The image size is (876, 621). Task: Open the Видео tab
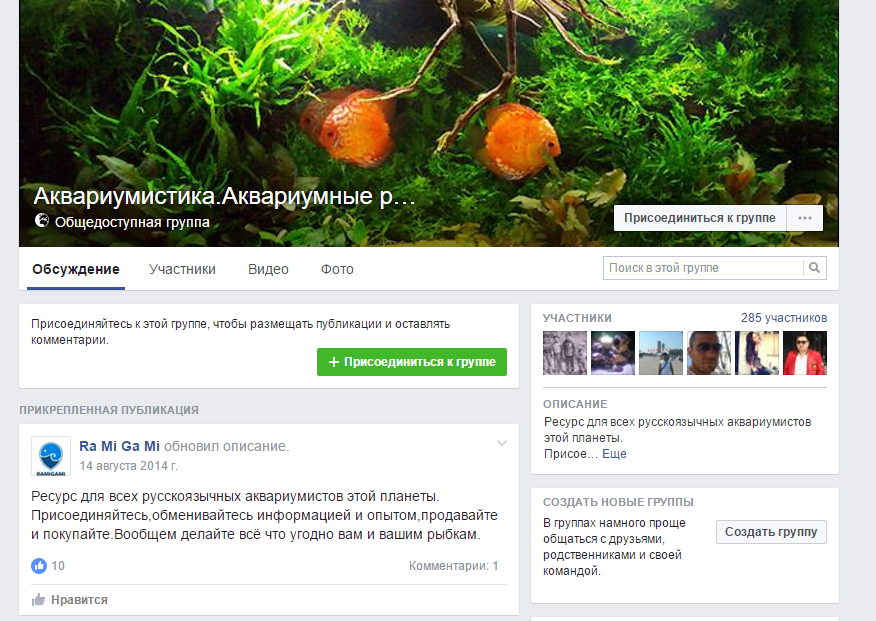(268, 269)
